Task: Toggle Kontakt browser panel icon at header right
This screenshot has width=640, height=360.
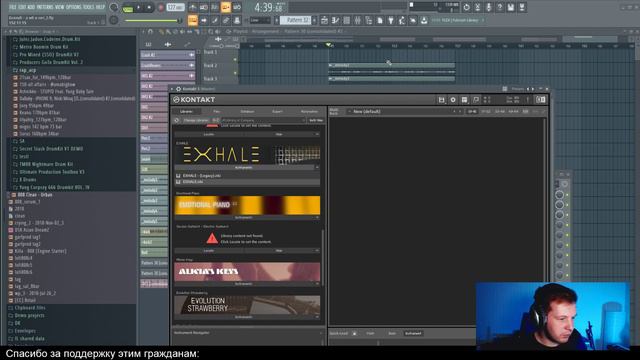Action: pyautogui.click(x=540, y=100)
